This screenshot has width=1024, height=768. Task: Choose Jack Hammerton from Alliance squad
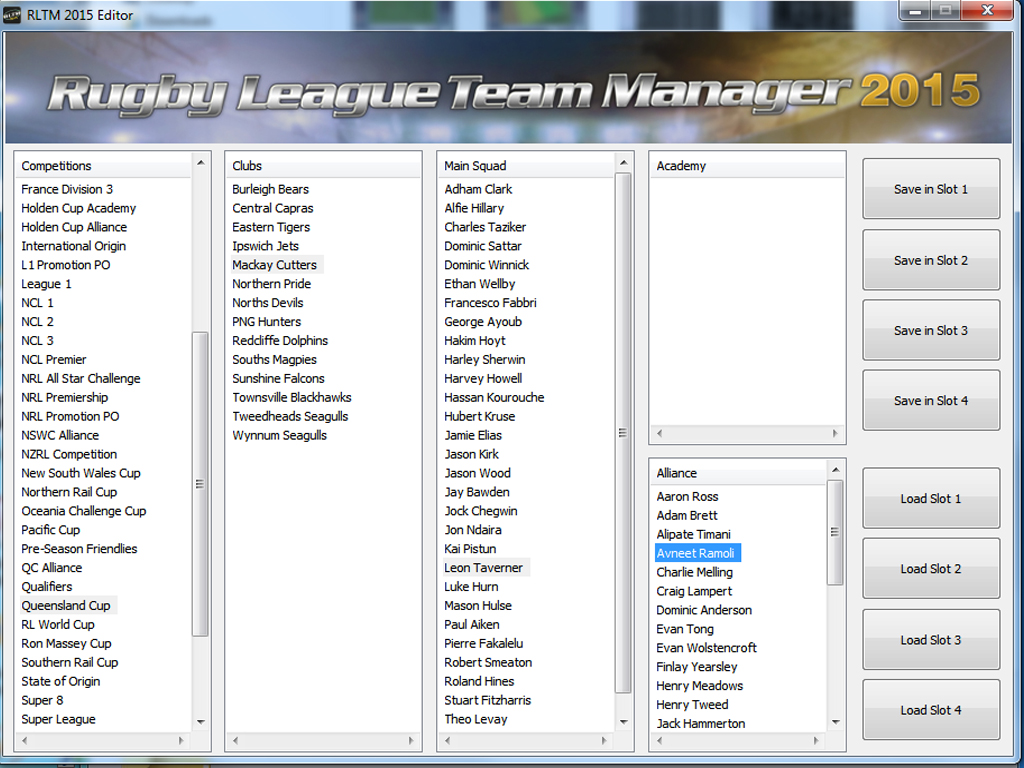pos(700,723)
